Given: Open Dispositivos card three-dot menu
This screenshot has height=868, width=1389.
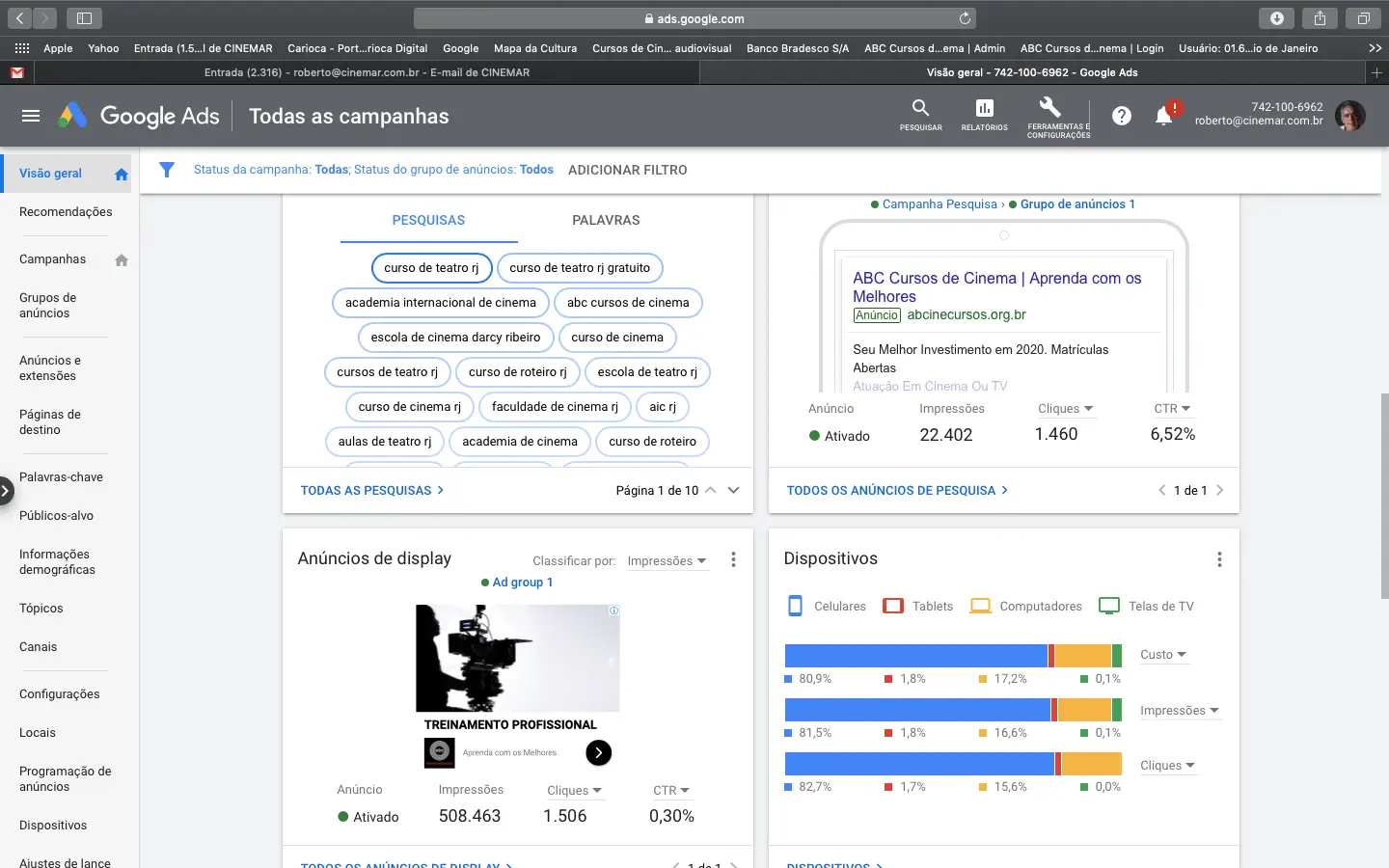Looking at the screenshot, I should 1219,559.
